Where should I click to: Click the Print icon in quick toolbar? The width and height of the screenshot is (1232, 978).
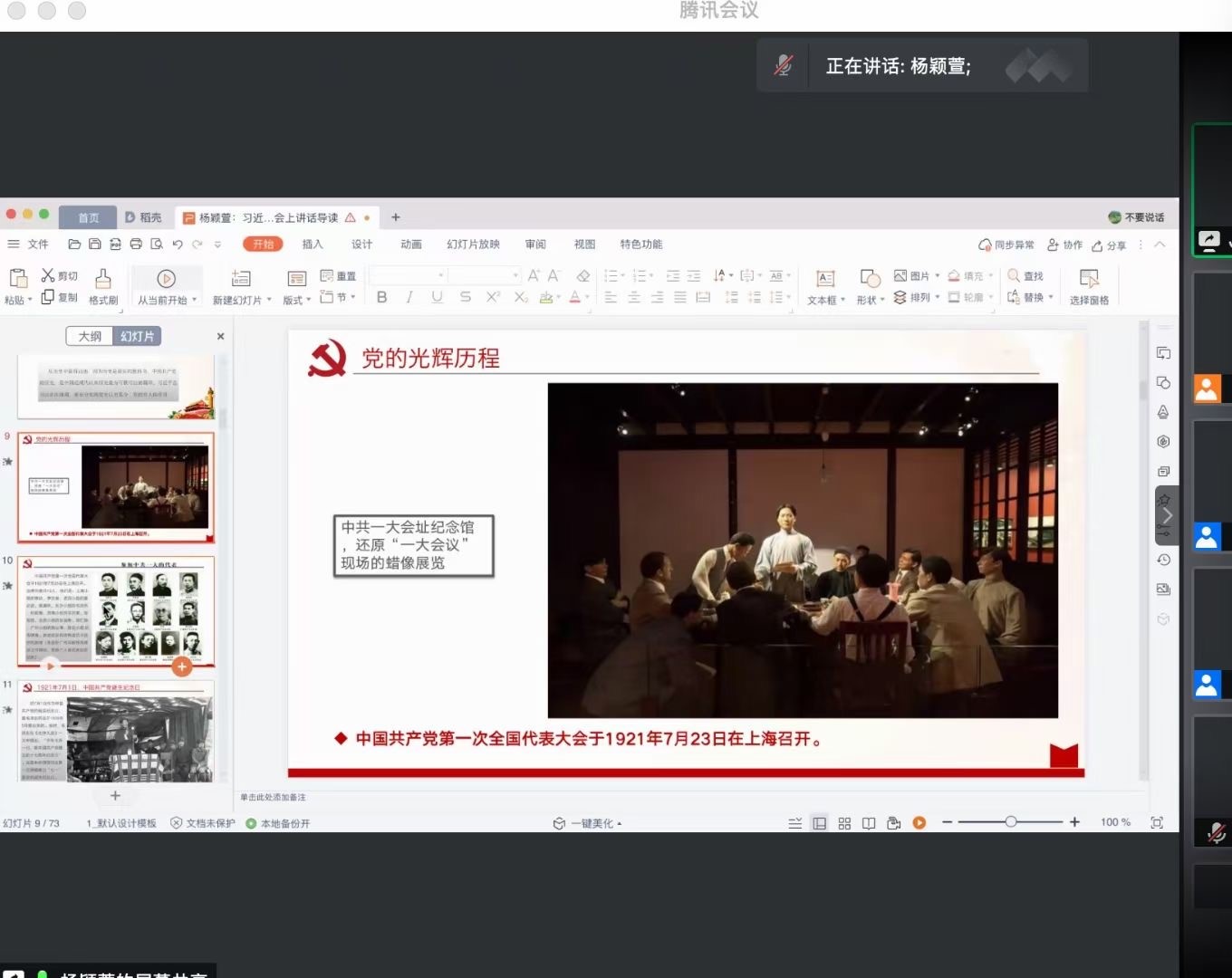[136, 244]
